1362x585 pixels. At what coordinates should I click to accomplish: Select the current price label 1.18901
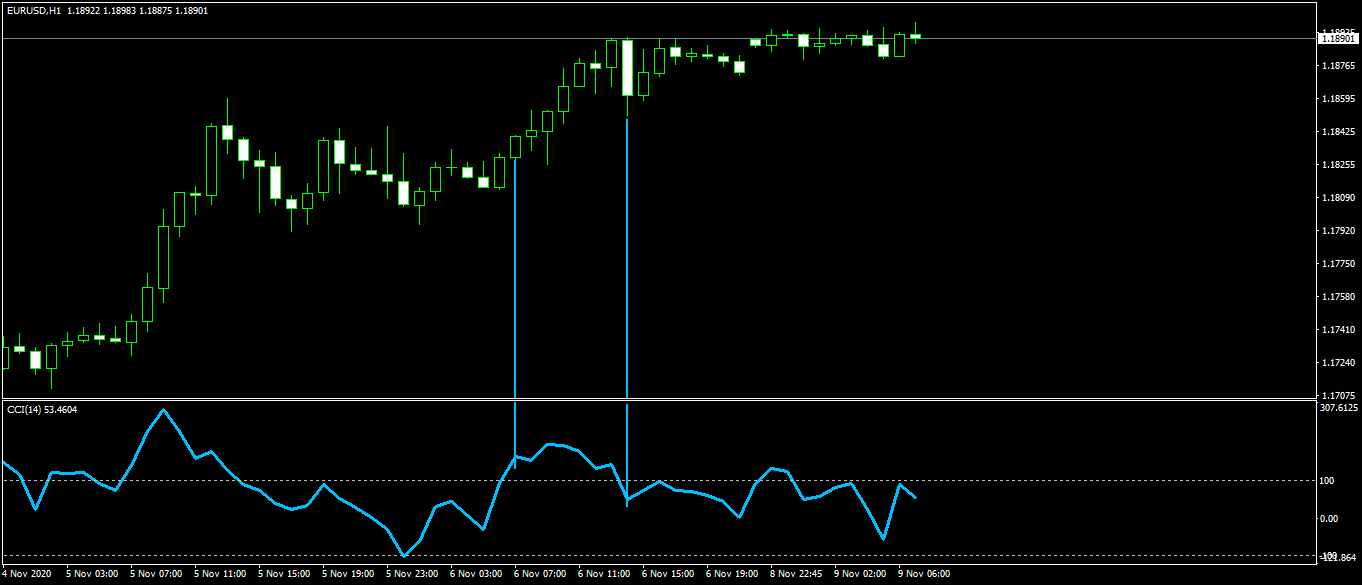coord(1338,39)
